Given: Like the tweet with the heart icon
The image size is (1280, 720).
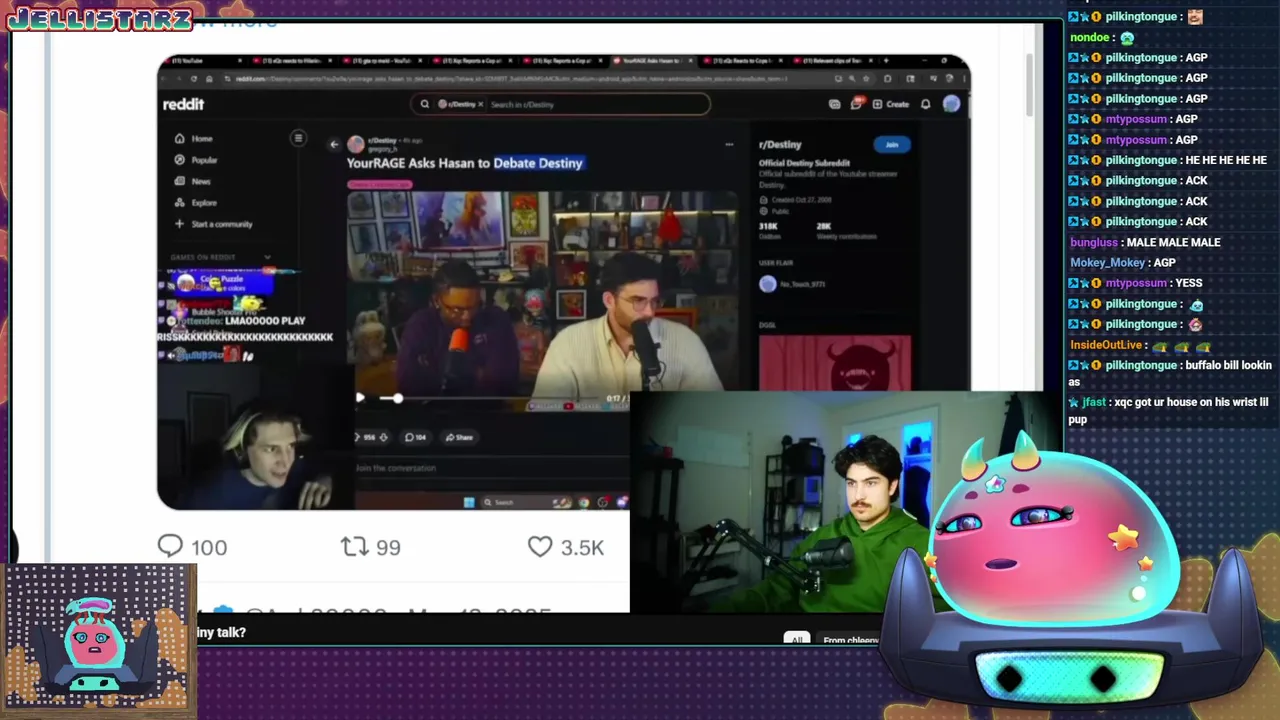Looking at the screenshot, I should [540, 546].
